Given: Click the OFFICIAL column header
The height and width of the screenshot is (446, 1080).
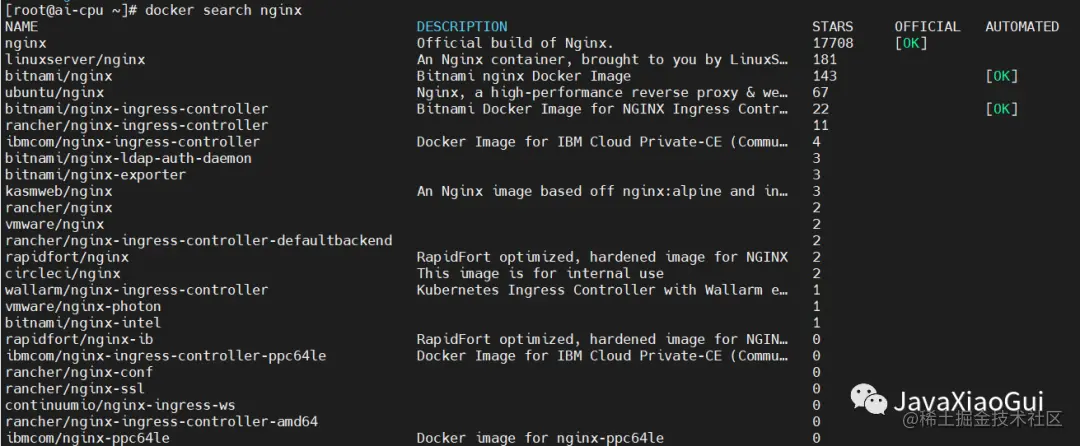Looking at the screenshot, I should 927,27.
